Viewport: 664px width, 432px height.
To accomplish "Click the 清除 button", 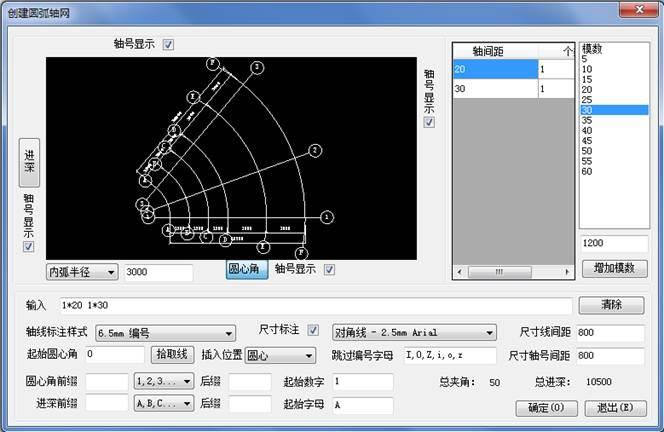I will pos(612,304).
